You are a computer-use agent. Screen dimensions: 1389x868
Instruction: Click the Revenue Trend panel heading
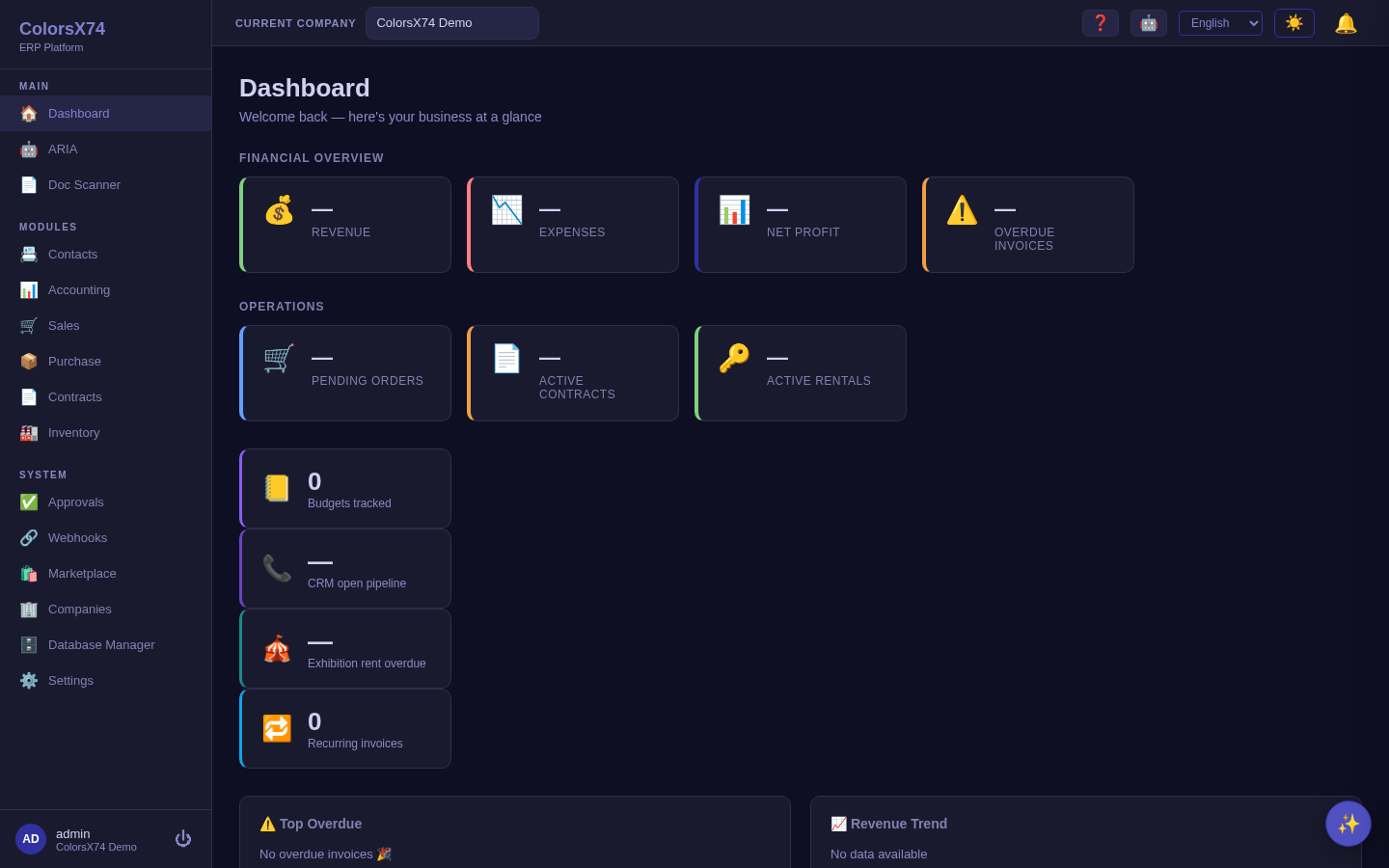[888, 824]
